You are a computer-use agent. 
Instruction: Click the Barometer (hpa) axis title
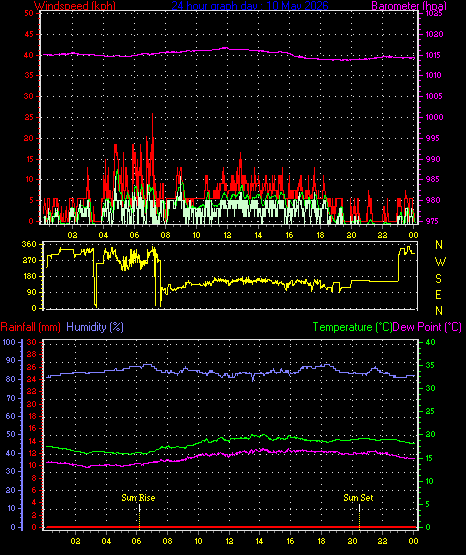(409, 6)
